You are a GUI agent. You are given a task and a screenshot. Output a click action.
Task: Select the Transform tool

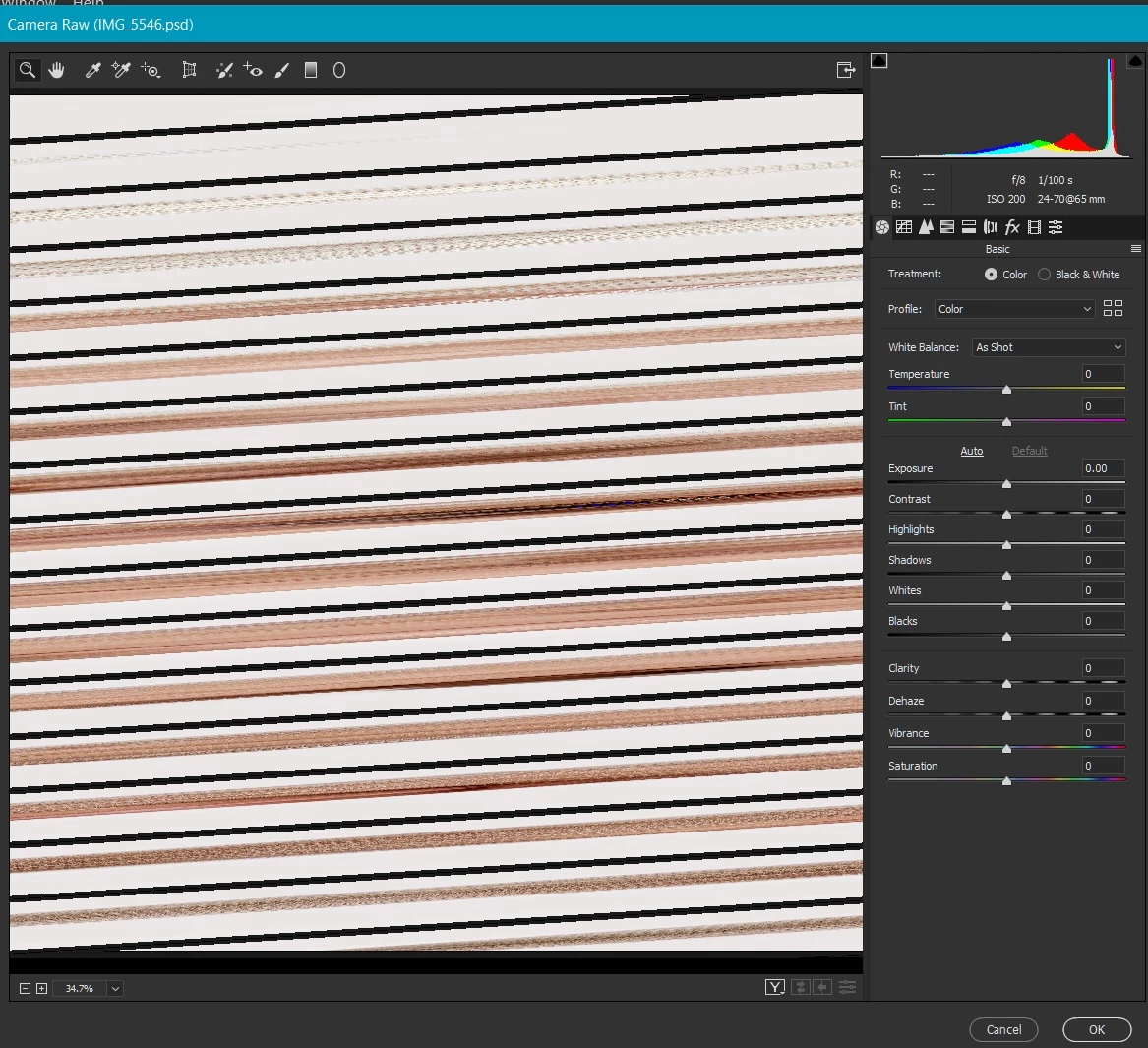[189, 70]
